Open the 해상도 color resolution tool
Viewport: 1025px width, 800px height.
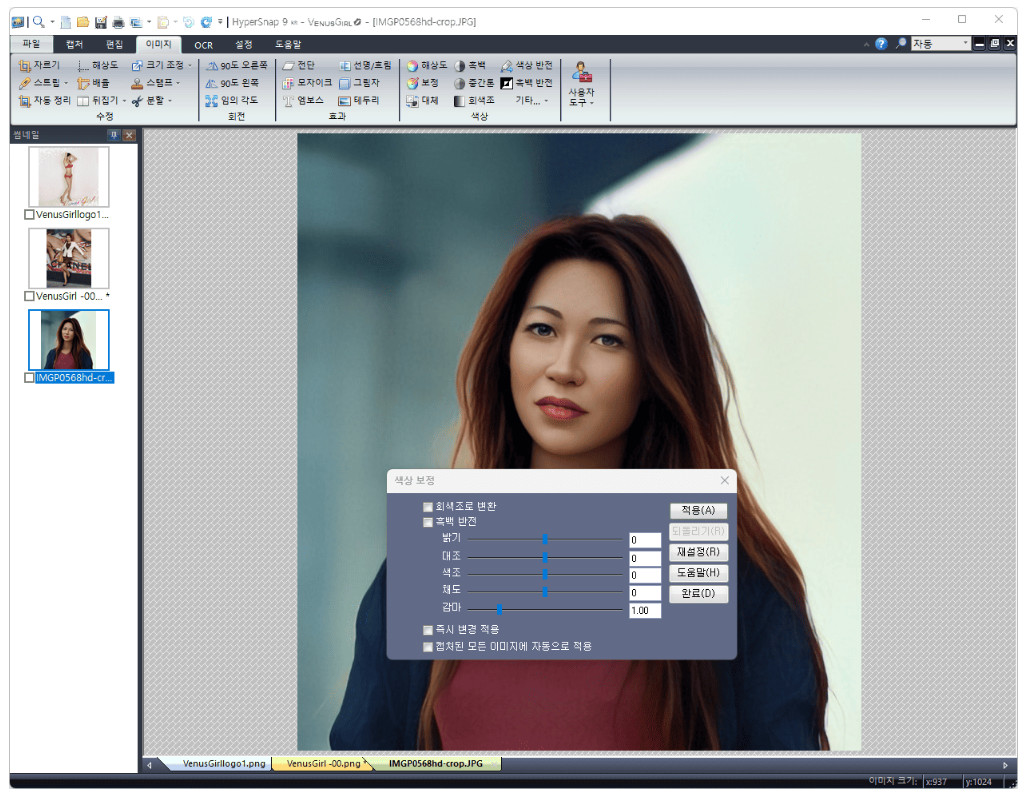pos(426,65)
